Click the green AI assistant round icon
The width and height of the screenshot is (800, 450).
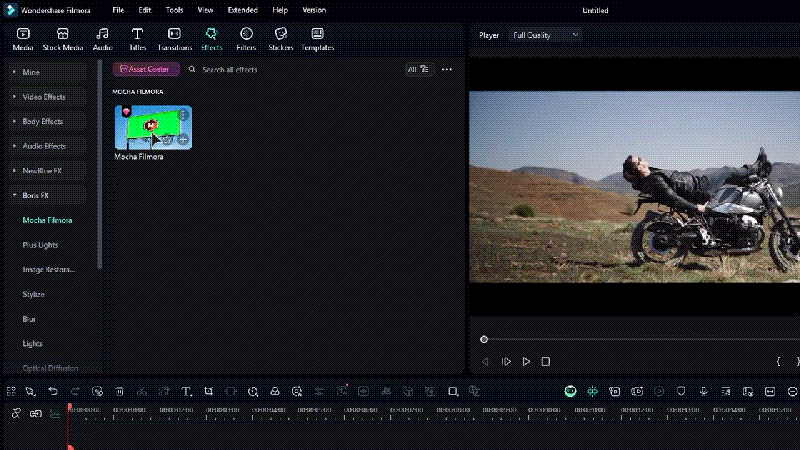(x=570, y=391)
